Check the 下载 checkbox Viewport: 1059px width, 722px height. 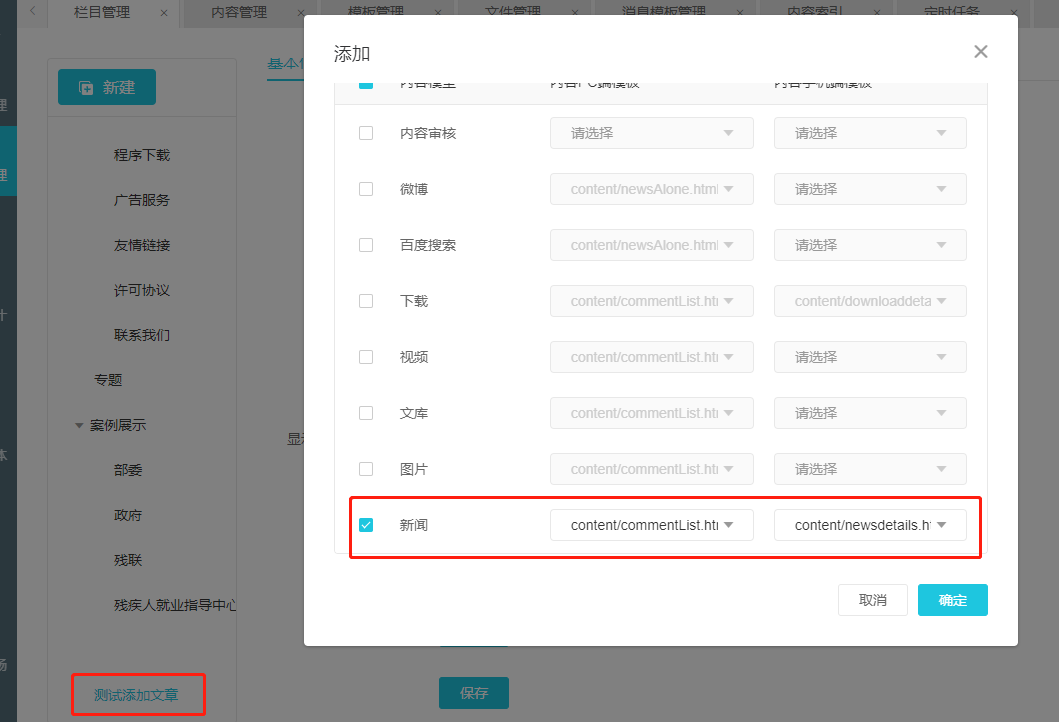click(366, 301)
